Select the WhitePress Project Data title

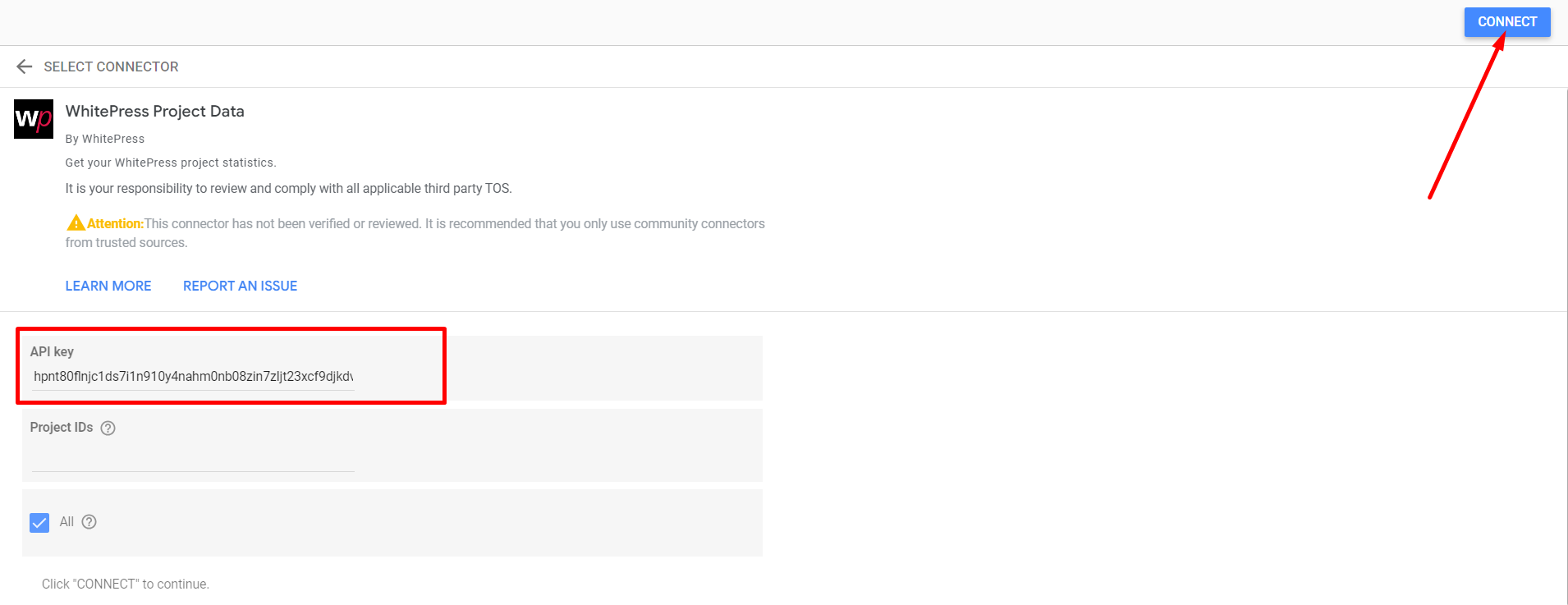point(155,111)
